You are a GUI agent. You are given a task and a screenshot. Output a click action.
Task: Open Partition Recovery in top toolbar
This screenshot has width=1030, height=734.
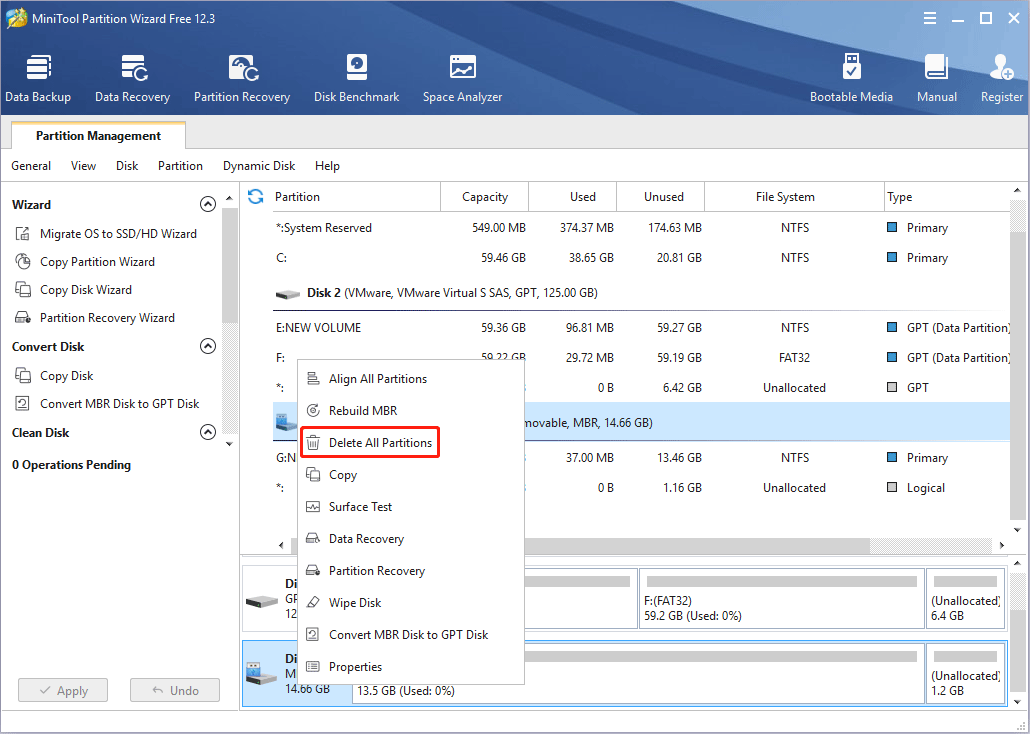tap(242, 78)
